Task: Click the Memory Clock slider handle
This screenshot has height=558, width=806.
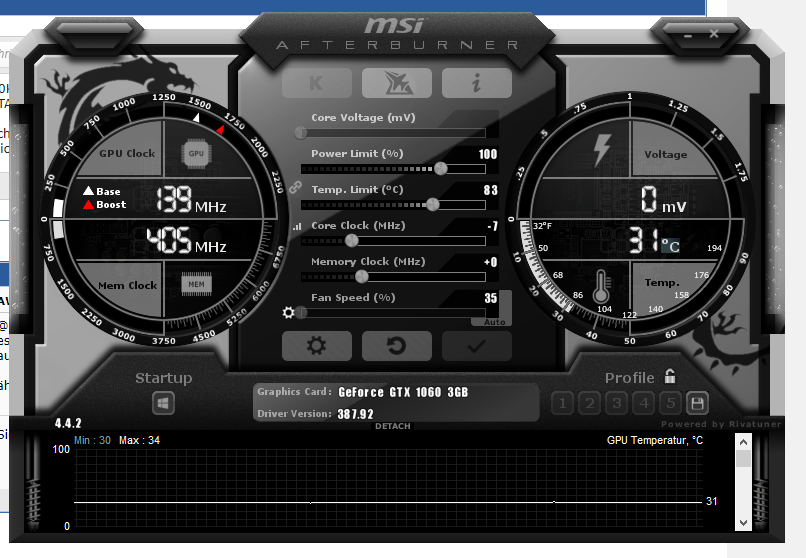Action: [362, 276]
